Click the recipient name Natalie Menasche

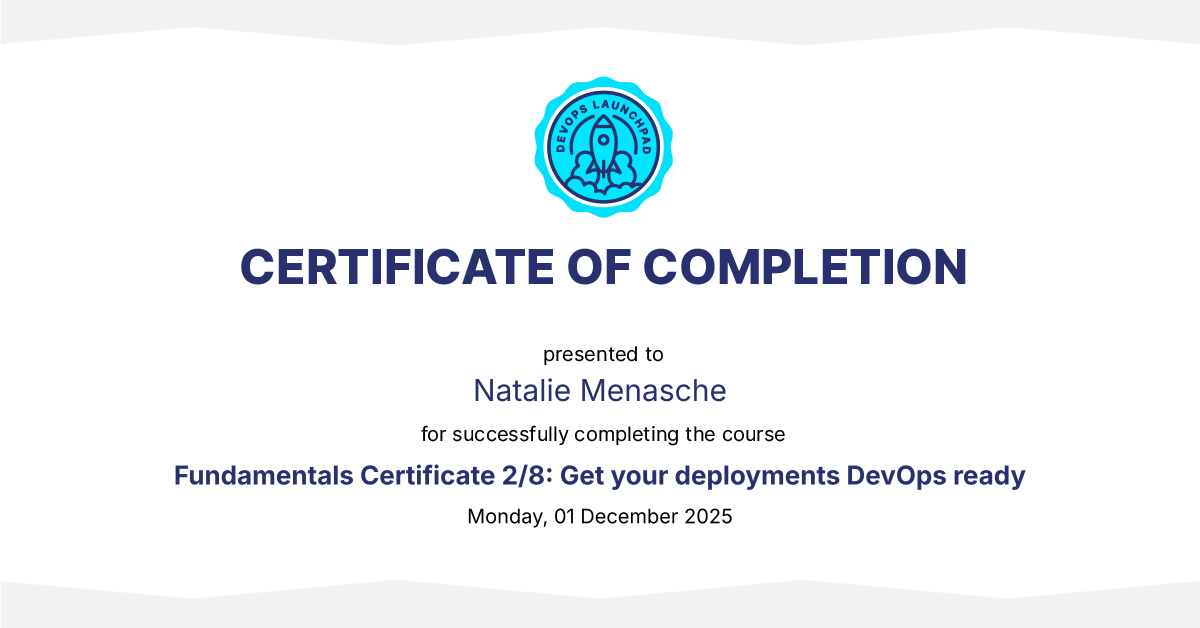(x=600, y=391)
